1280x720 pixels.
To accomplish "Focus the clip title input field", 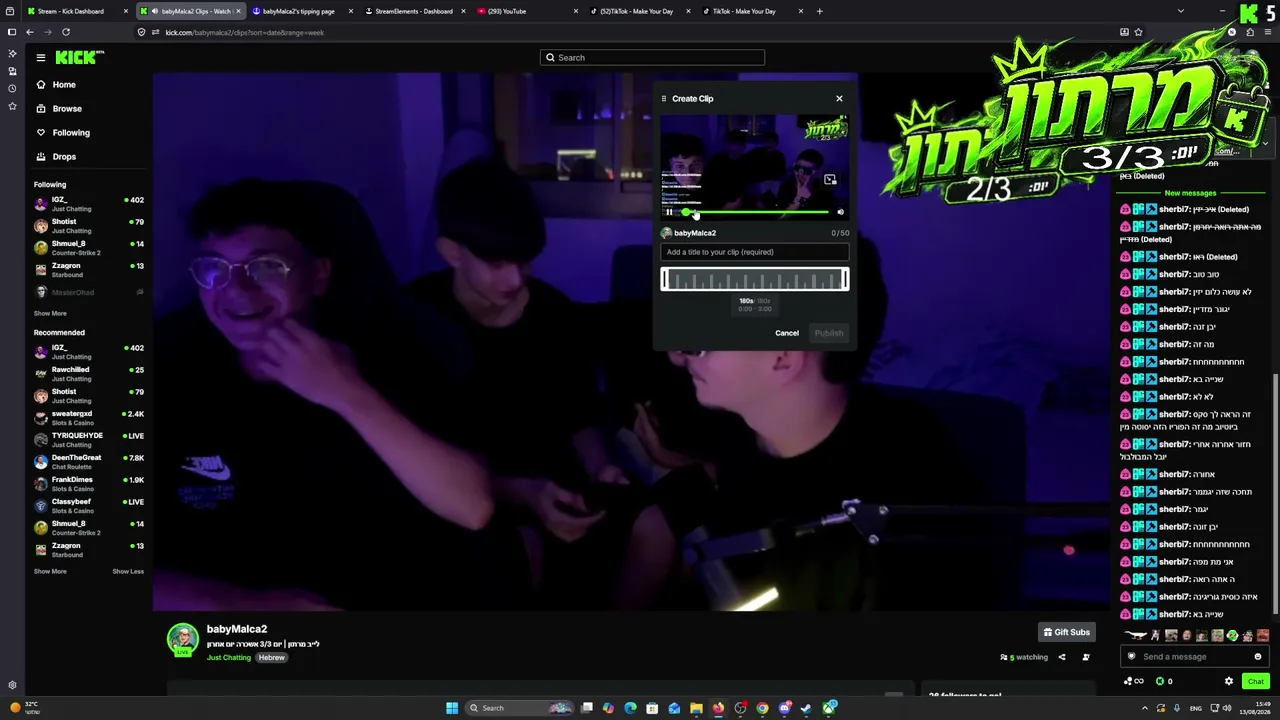I will pyautogui.click(x=755, y=252).
